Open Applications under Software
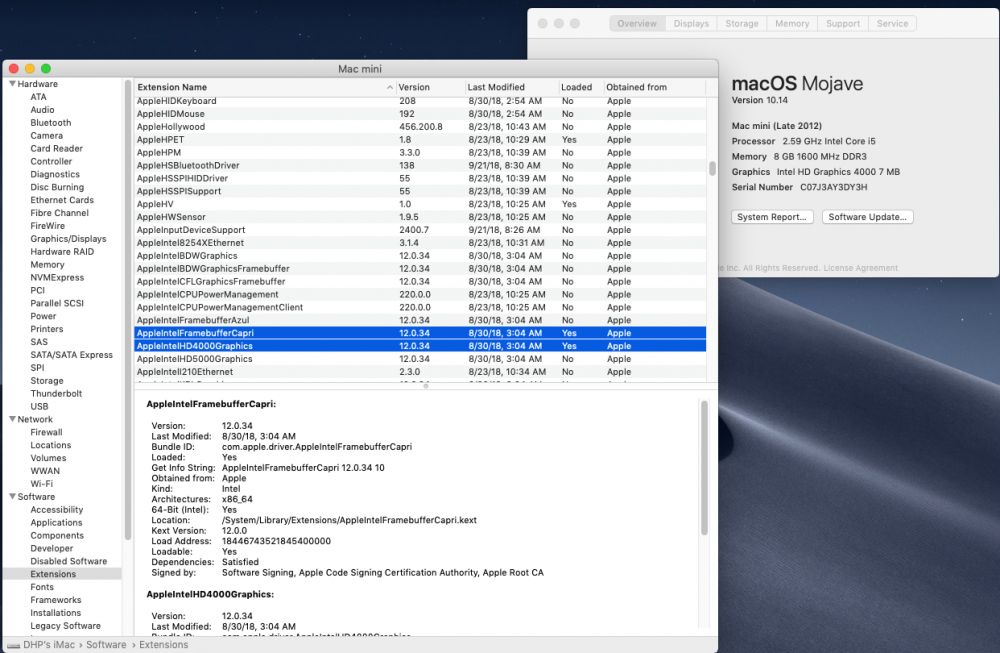The width and height of the screenshot is (1000, 653). click(x=57, y=522)
